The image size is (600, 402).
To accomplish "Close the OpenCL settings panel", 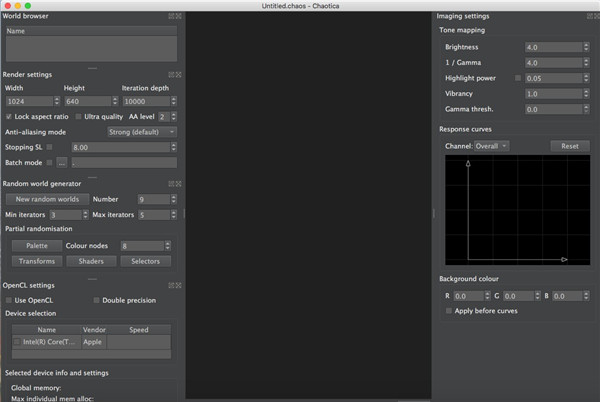I will coord(179,286).
